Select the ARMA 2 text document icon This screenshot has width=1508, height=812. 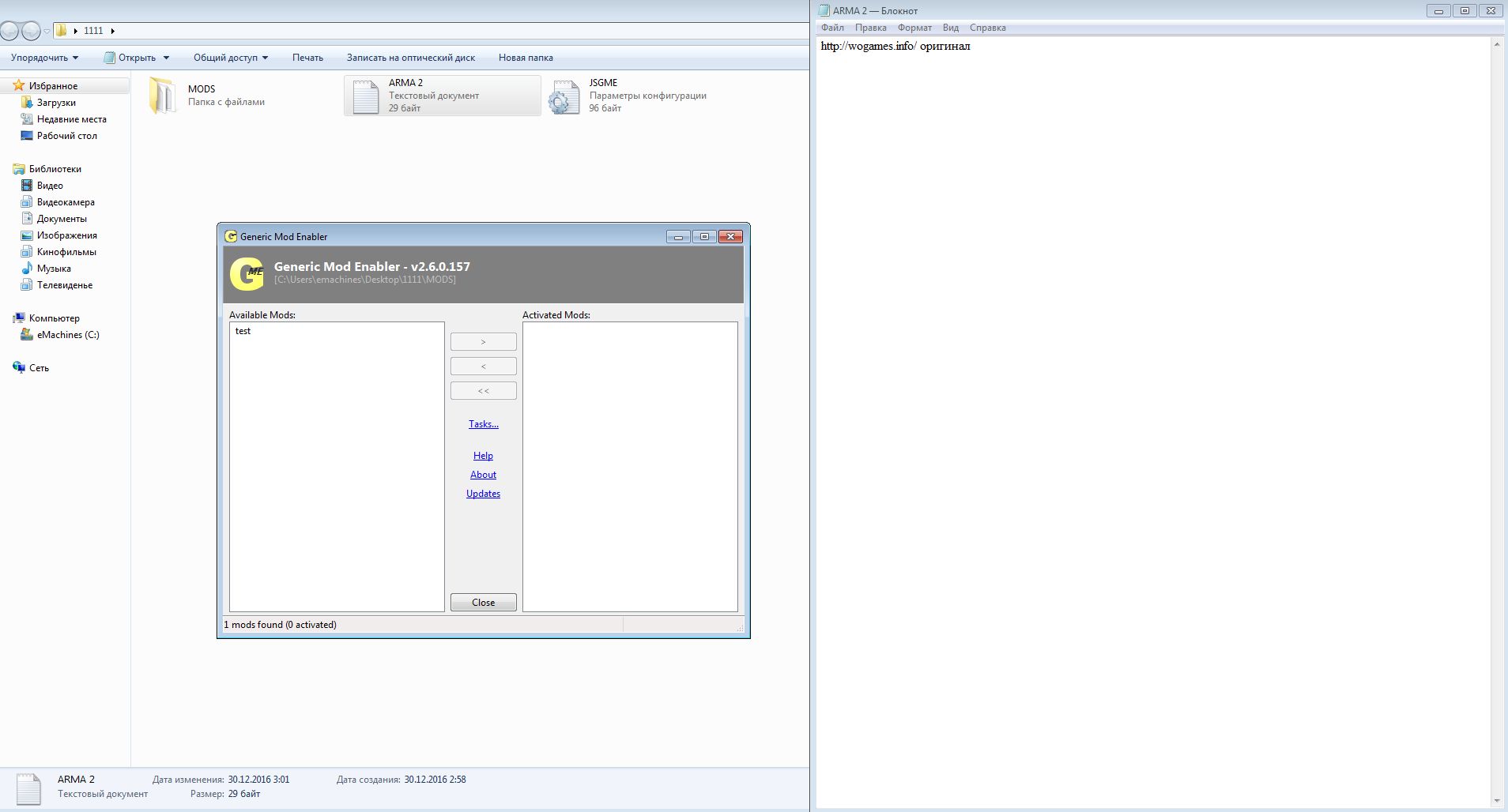click(x=365, y=96)
